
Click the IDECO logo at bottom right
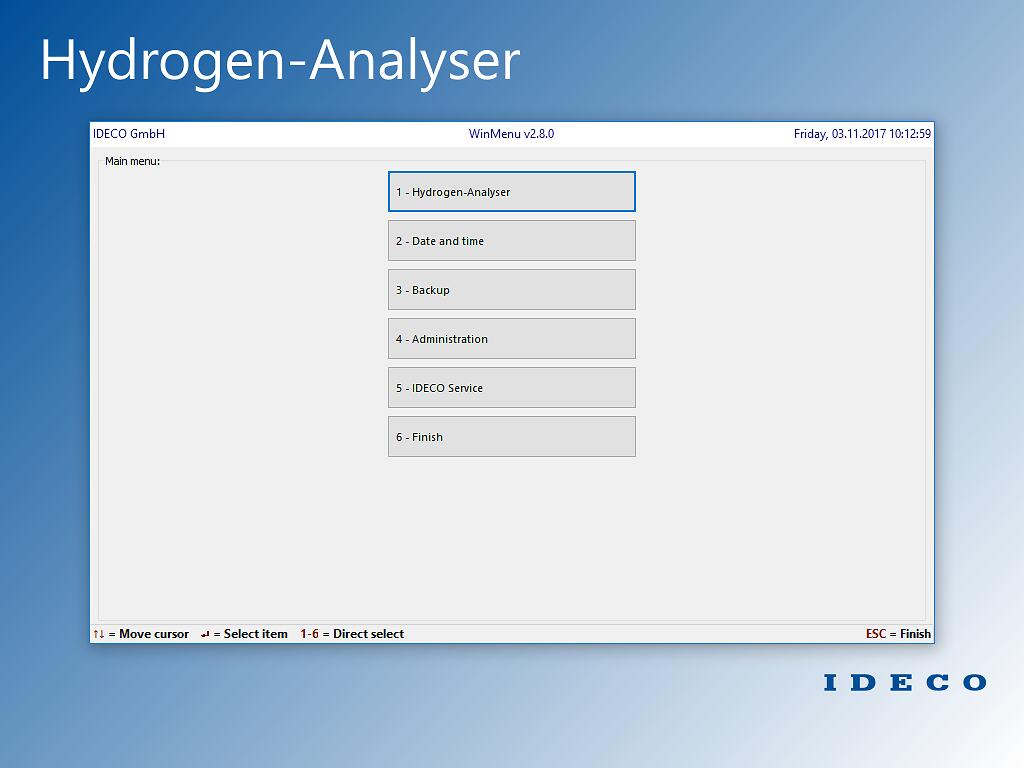(x=904, y=683)
